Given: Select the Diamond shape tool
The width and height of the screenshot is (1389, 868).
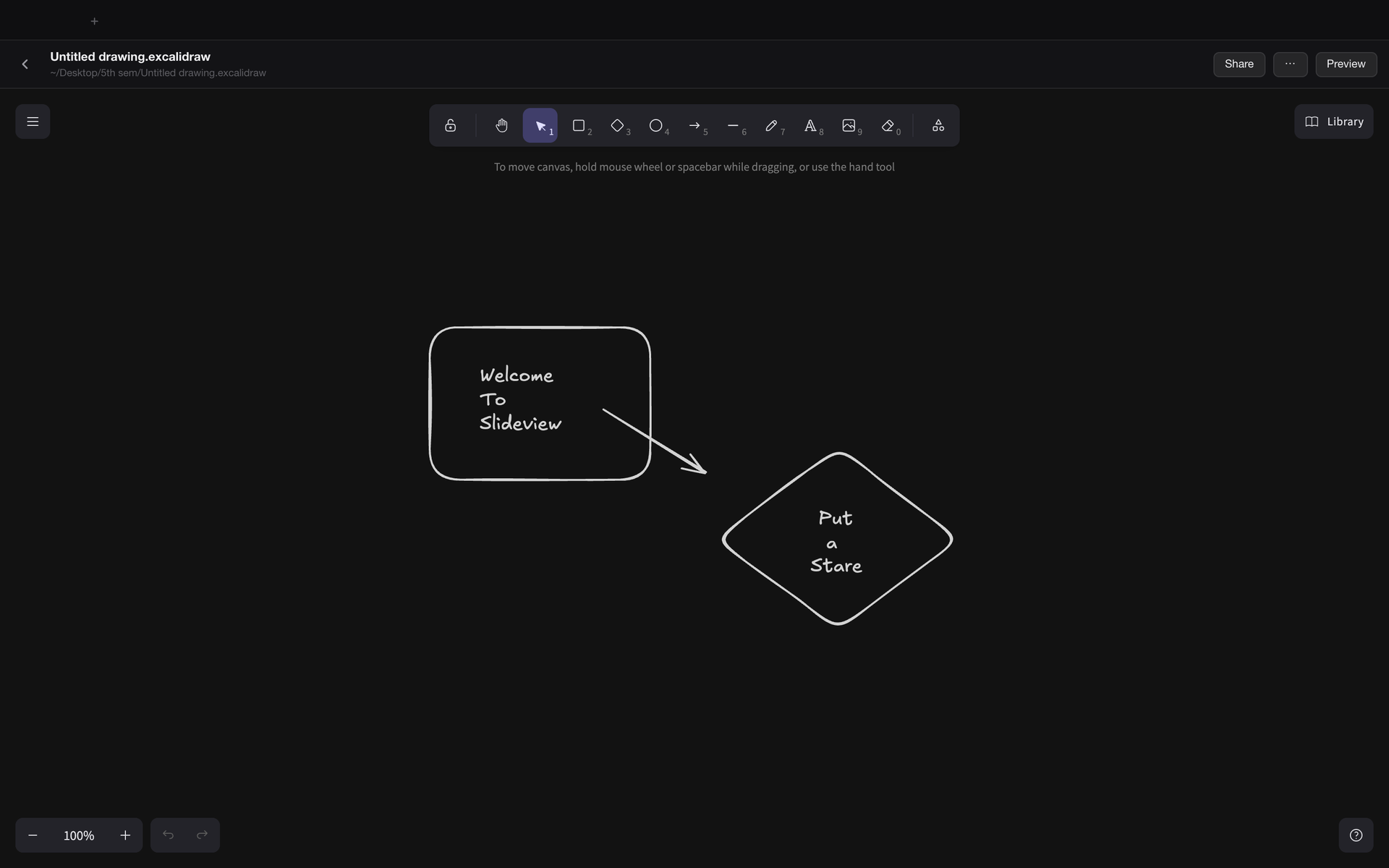Looking at the screenshot, I should 617,126.
